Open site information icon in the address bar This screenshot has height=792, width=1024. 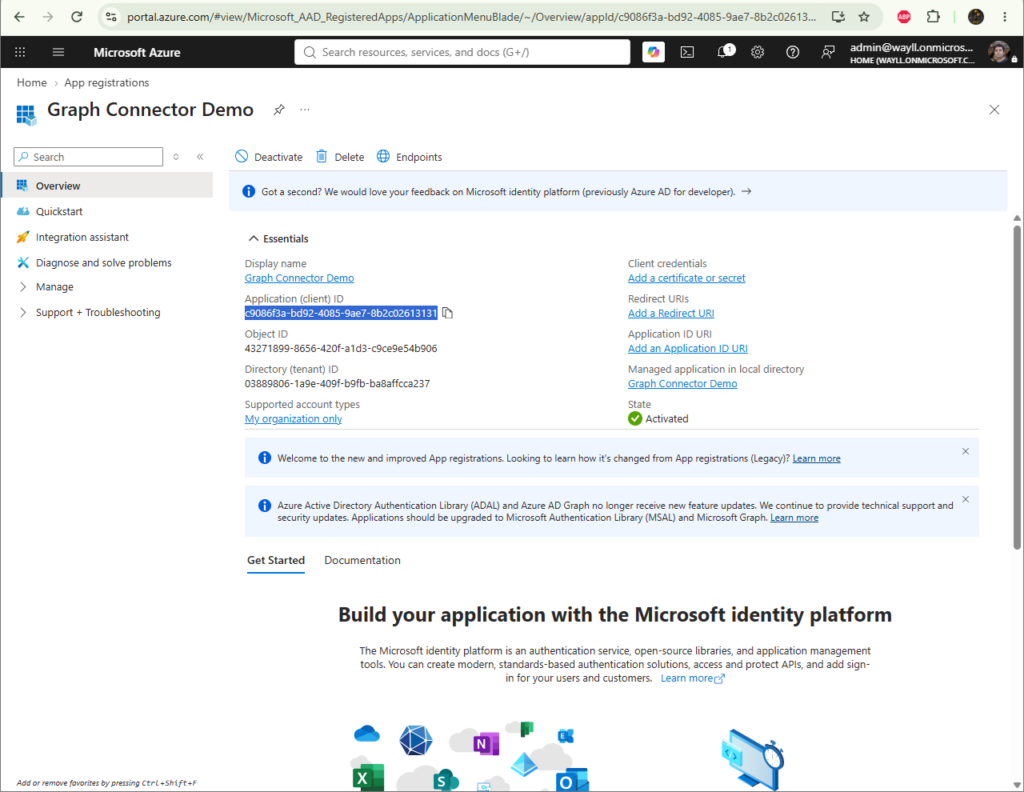pyautogui.click(x=111, y=17)
